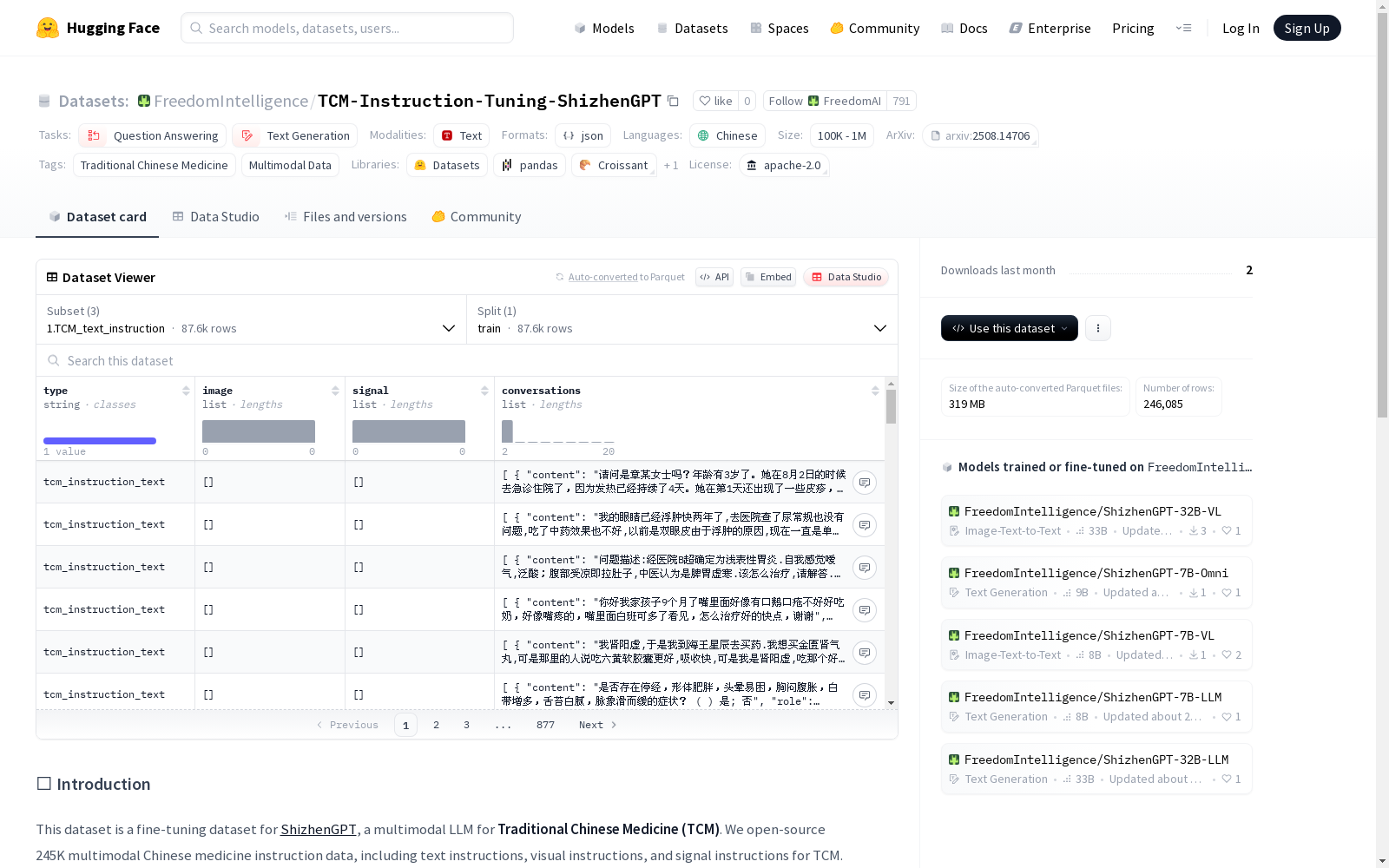Viewport: 1389px width, 868px height.
Task: Open the Split train dropdown
Action: click(682, 319)
